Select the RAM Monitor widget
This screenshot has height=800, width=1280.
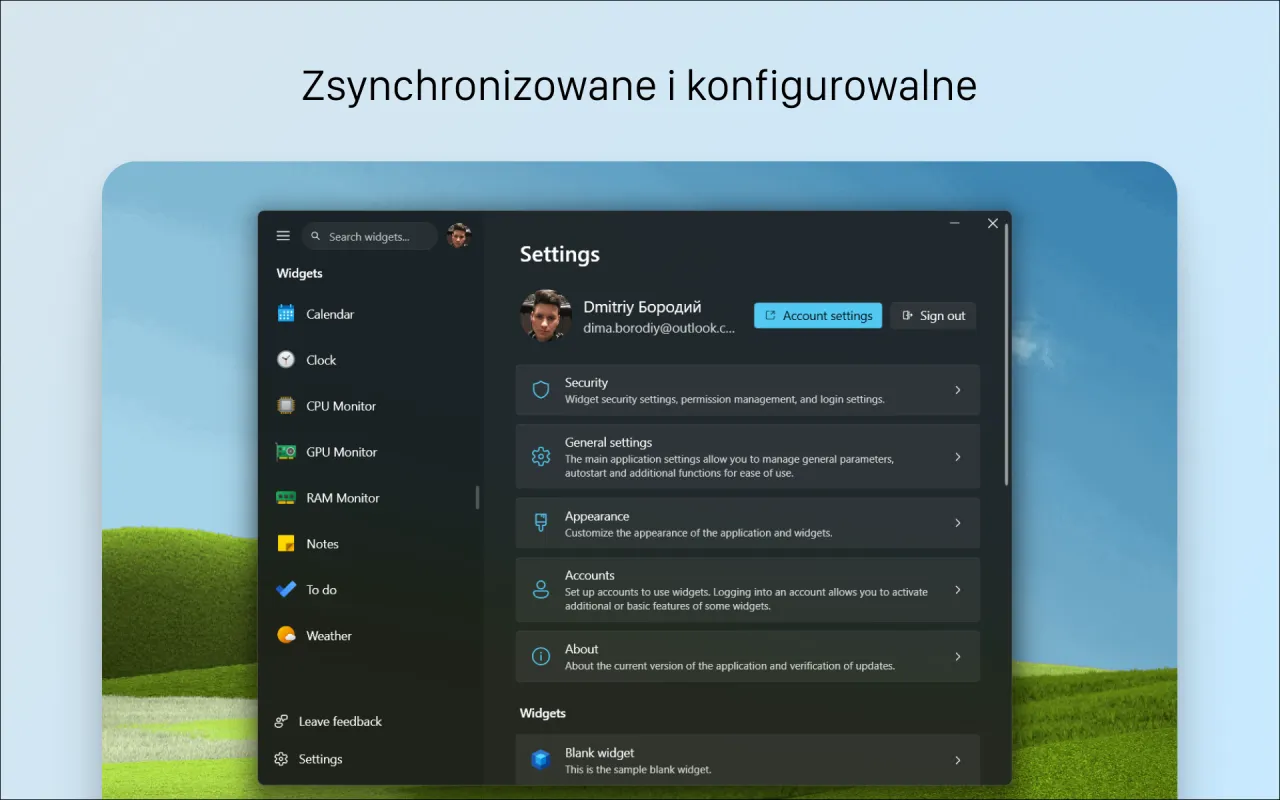[x=342, y=497]
